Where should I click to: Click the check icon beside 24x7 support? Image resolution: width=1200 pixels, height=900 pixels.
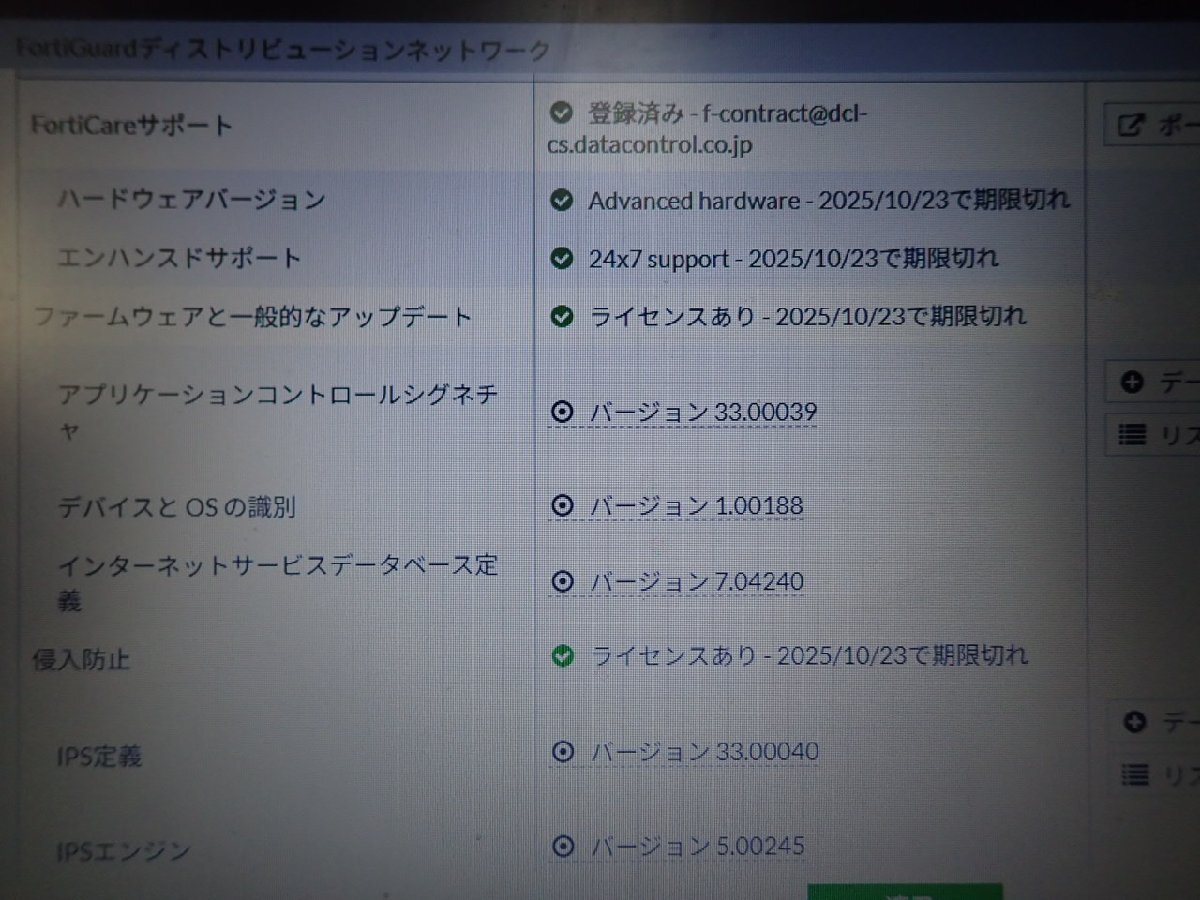(x=562, y=259)
